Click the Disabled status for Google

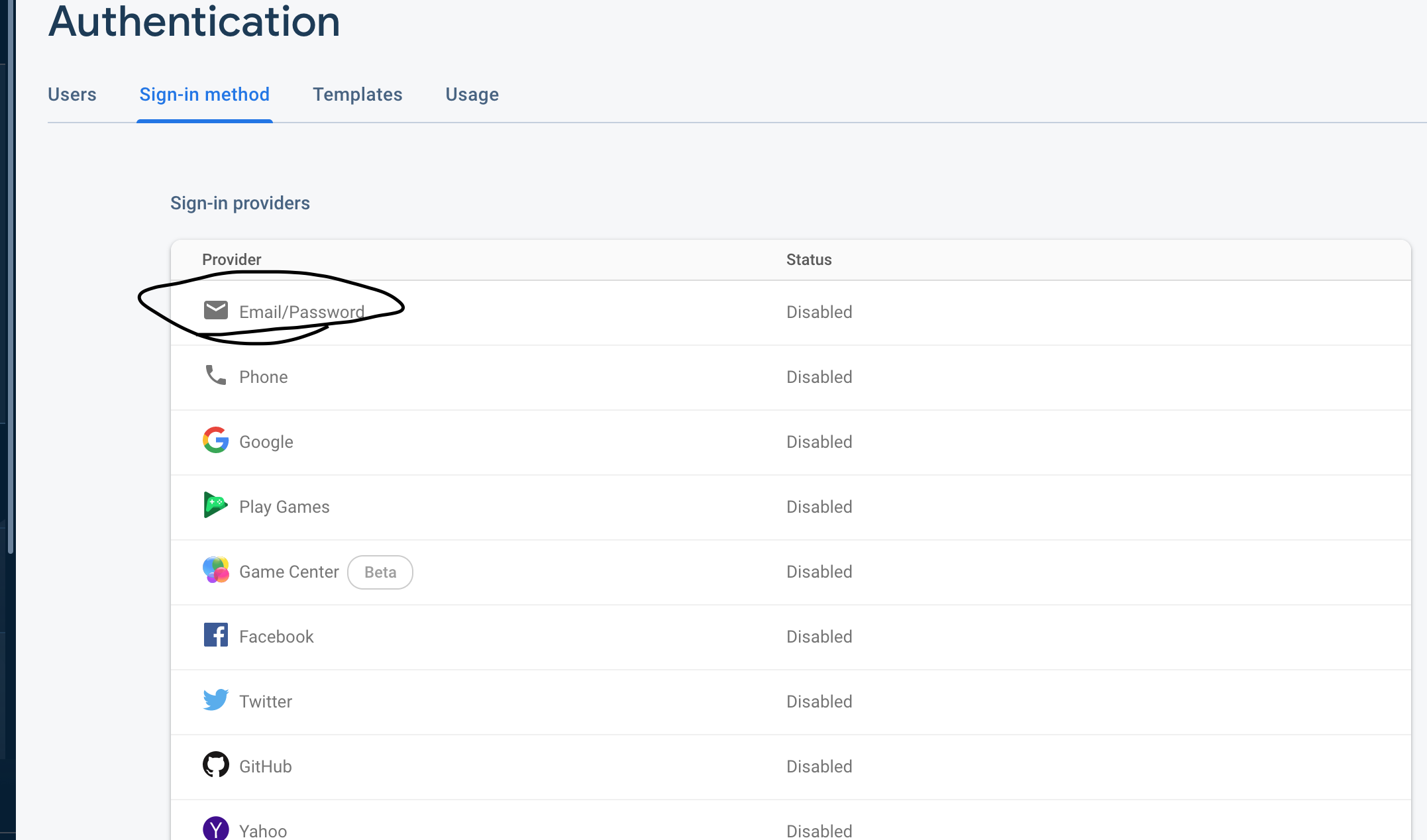point(819,442)
